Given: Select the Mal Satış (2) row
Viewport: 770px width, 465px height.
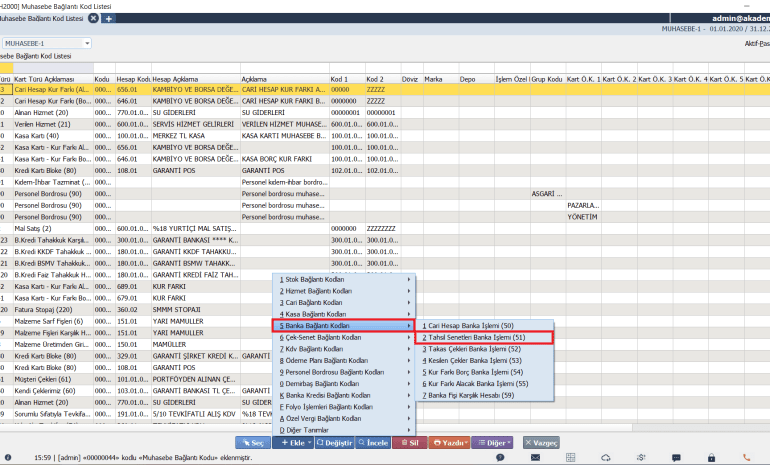Looking at the screenshot, I should 385,228.
